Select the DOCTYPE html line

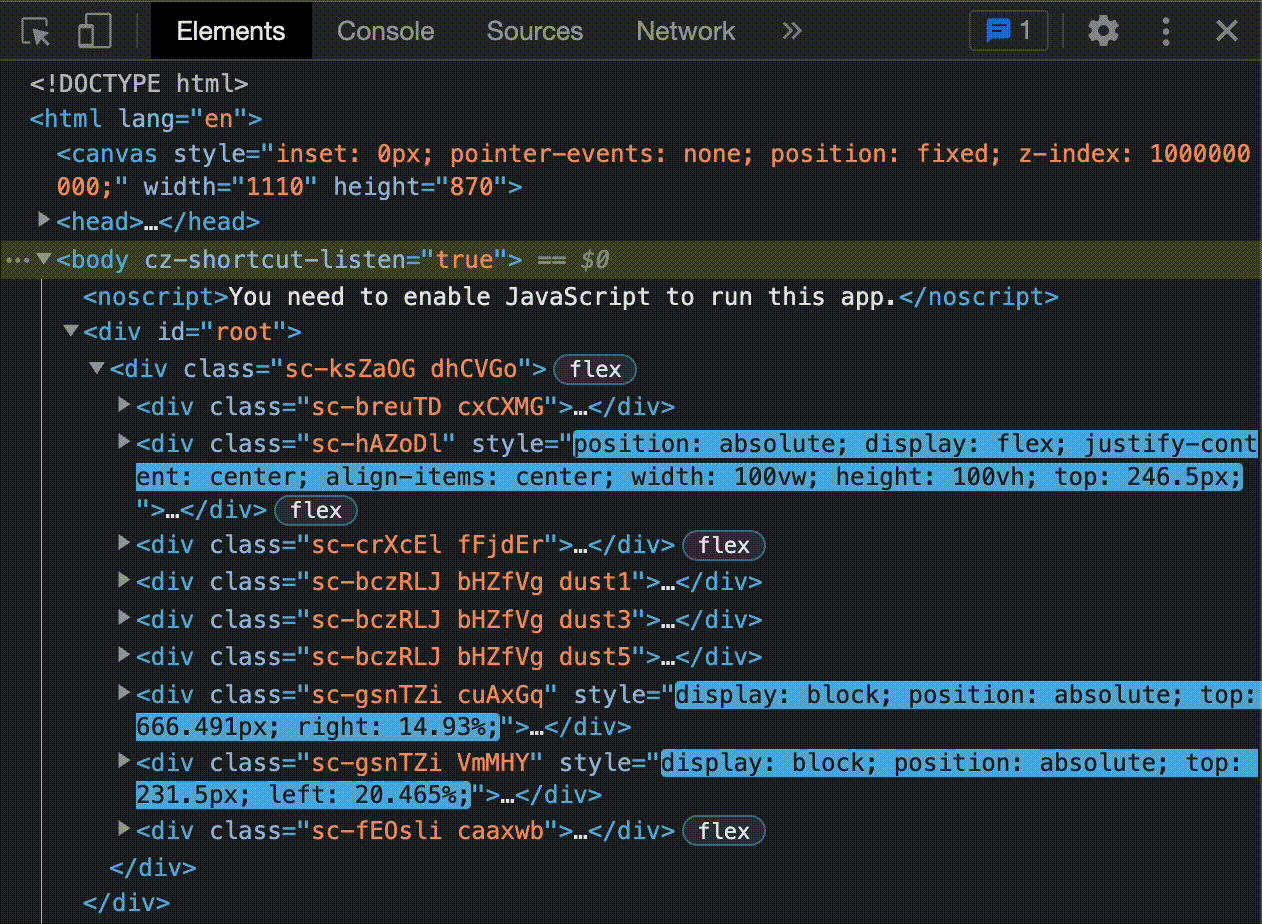[139, 83]
